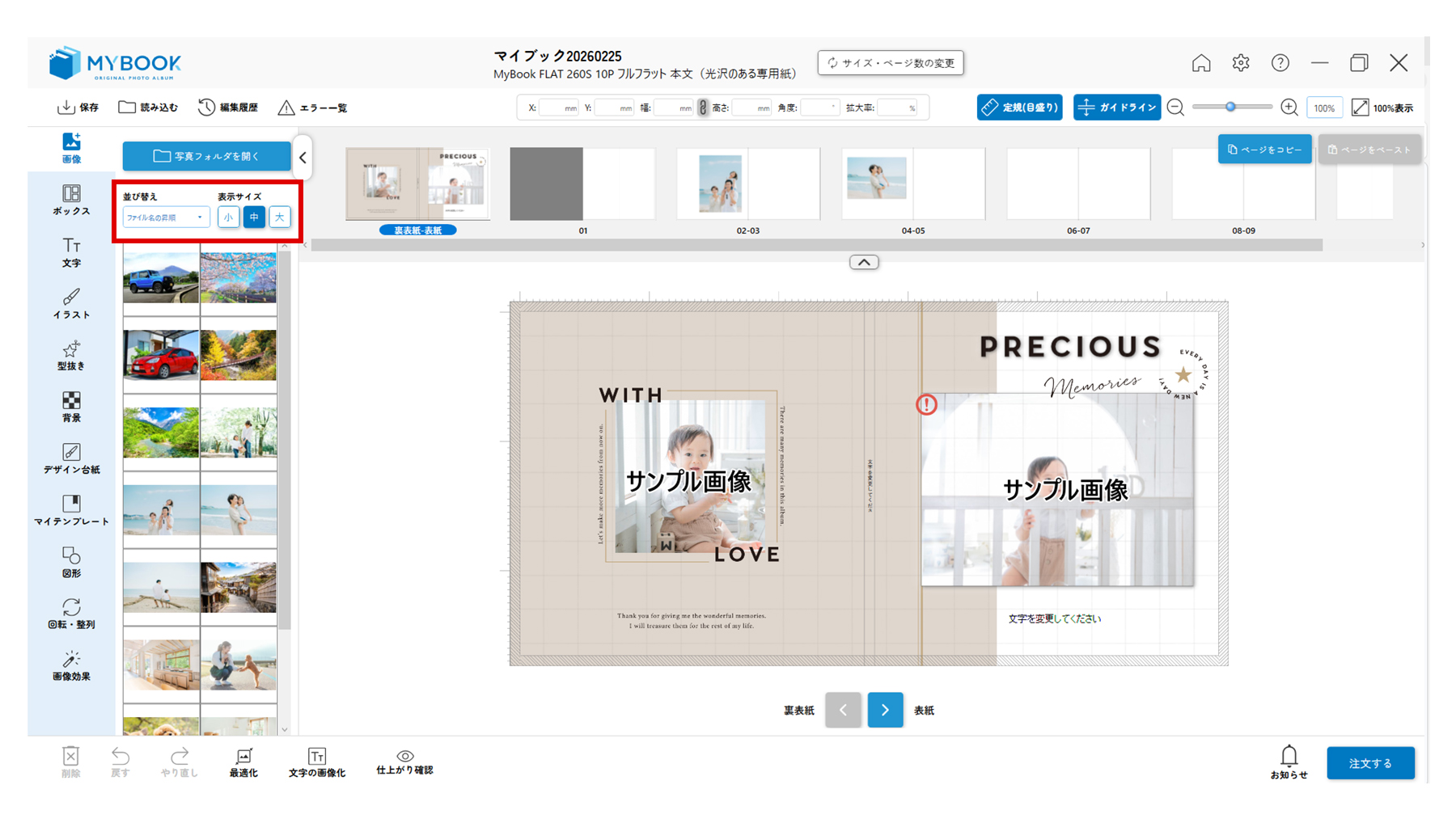This screenshot has width=1456, height=819.
Task: Toggle the aspect ratio lock icon
Action: [702, 108]
